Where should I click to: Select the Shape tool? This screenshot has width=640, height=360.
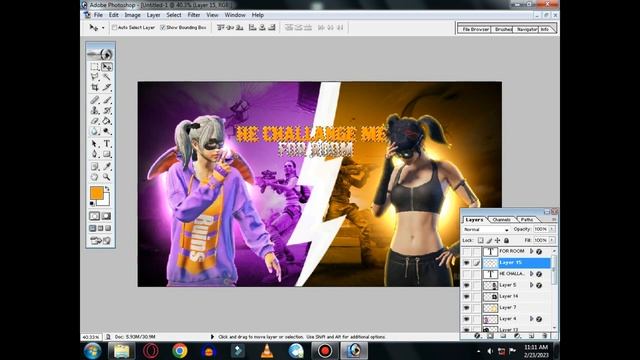pyautogui.click(x=107, y=154)
